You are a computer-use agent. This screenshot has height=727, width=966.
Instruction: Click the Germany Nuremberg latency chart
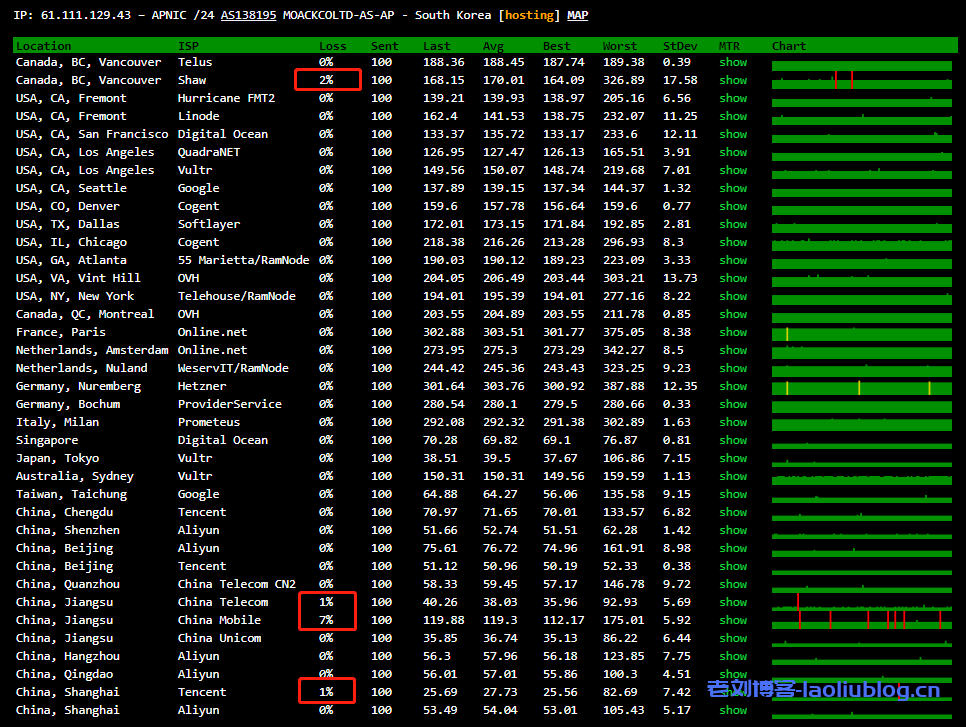point(861,386)
